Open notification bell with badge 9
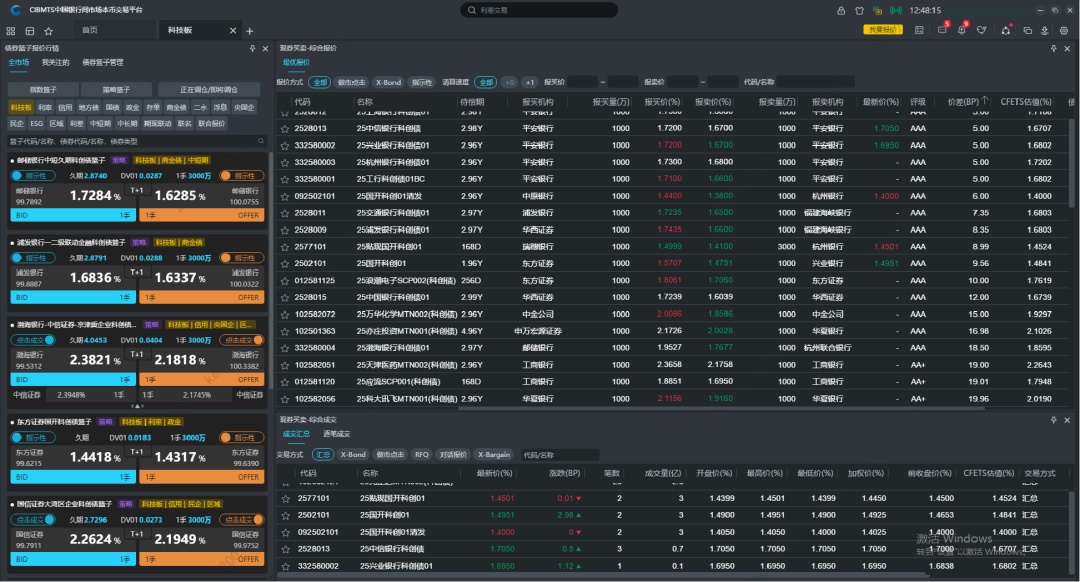Image resolution: width=1080 pixels, height=582 pixels. pos(962,30)
